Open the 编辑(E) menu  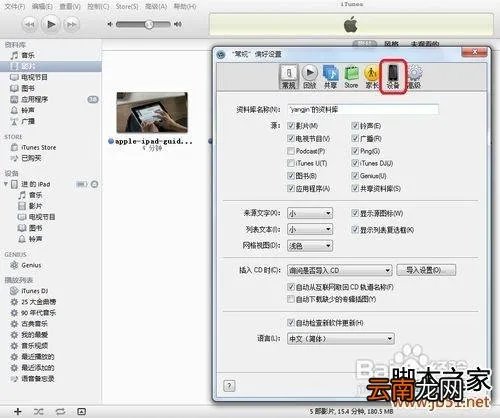point(42,6)
